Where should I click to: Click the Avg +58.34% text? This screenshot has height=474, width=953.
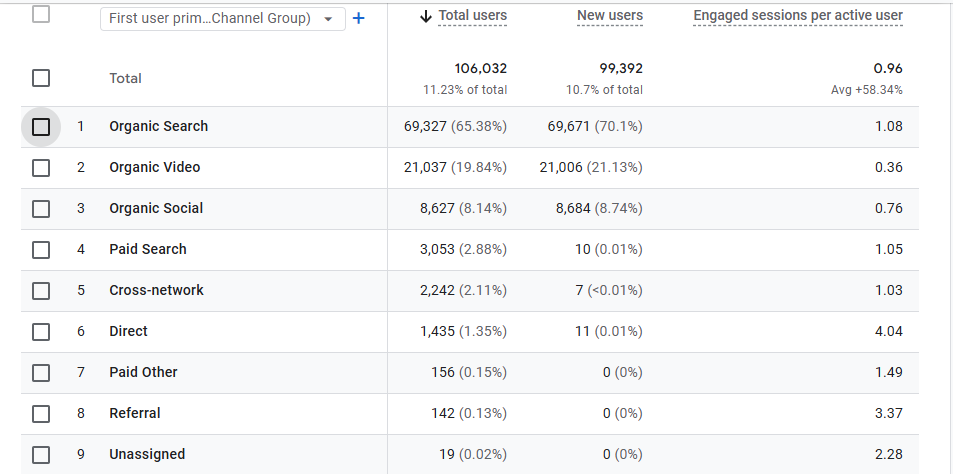867,90
